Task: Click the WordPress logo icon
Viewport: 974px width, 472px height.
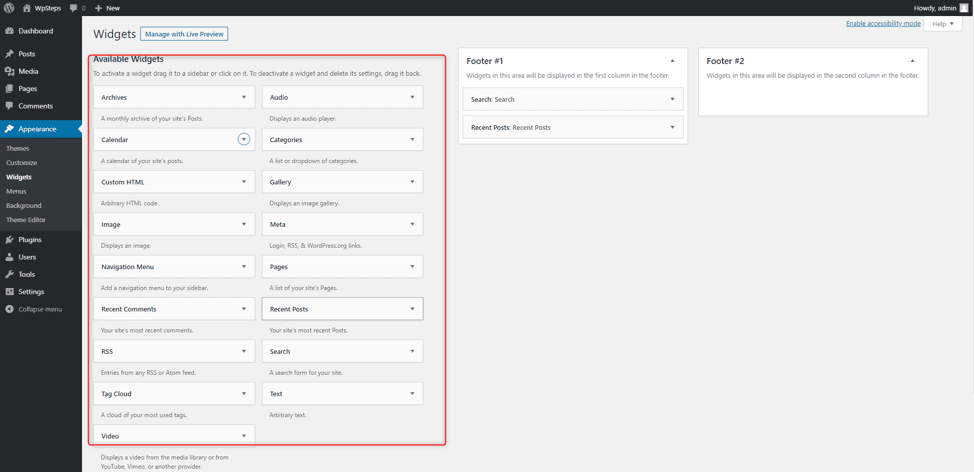Action: 9,8
